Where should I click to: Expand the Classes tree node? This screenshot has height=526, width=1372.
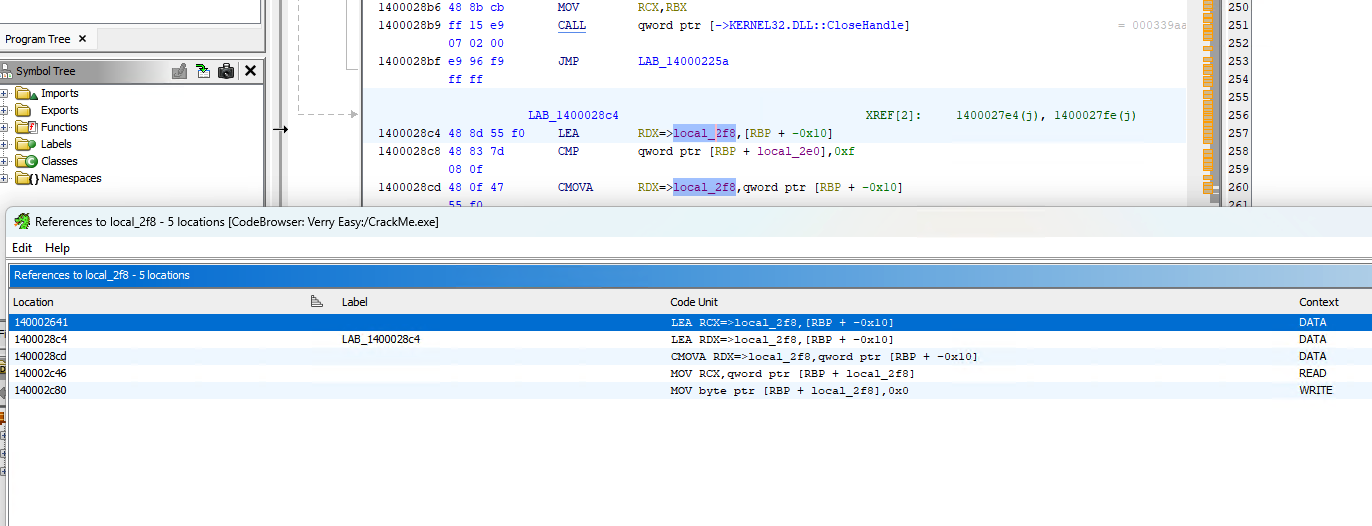pyautogui.click(x=4, y=162)
